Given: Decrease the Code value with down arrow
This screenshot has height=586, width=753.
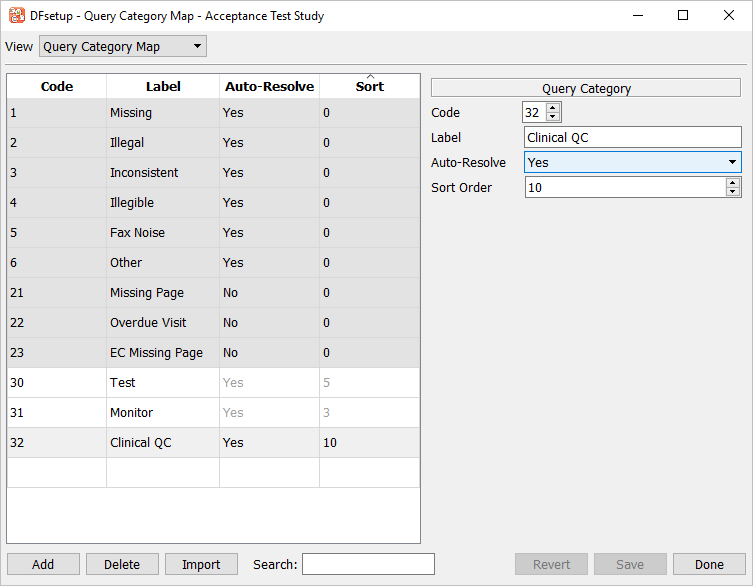Looking at the screenshot, I should pos(553,118).
